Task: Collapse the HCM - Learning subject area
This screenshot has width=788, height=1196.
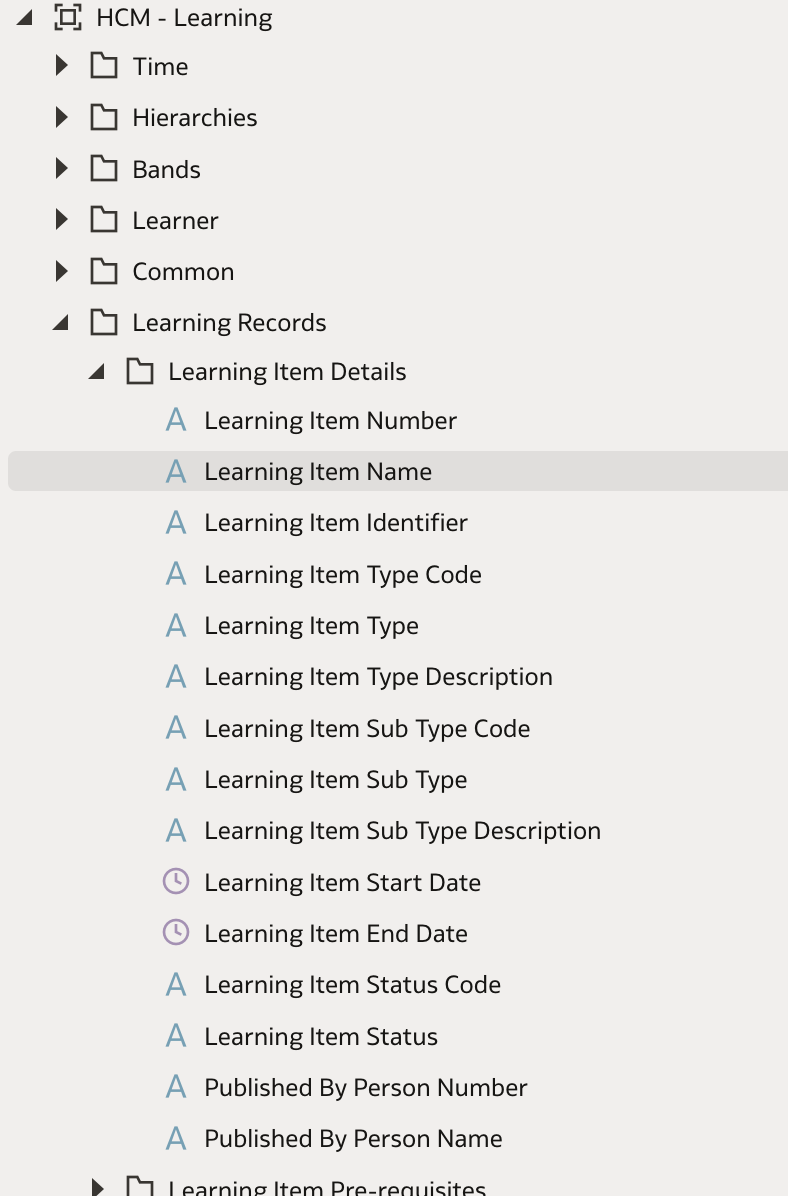Action: [24, 18]
